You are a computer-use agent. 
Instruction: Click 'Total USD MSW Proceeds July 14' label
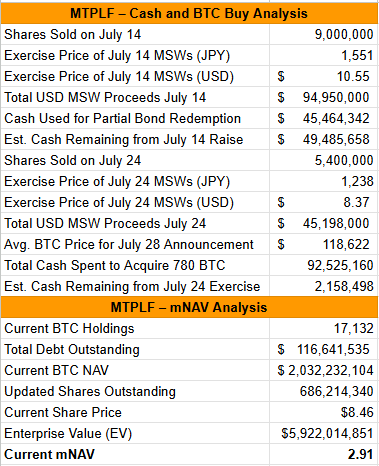point(105,98)
